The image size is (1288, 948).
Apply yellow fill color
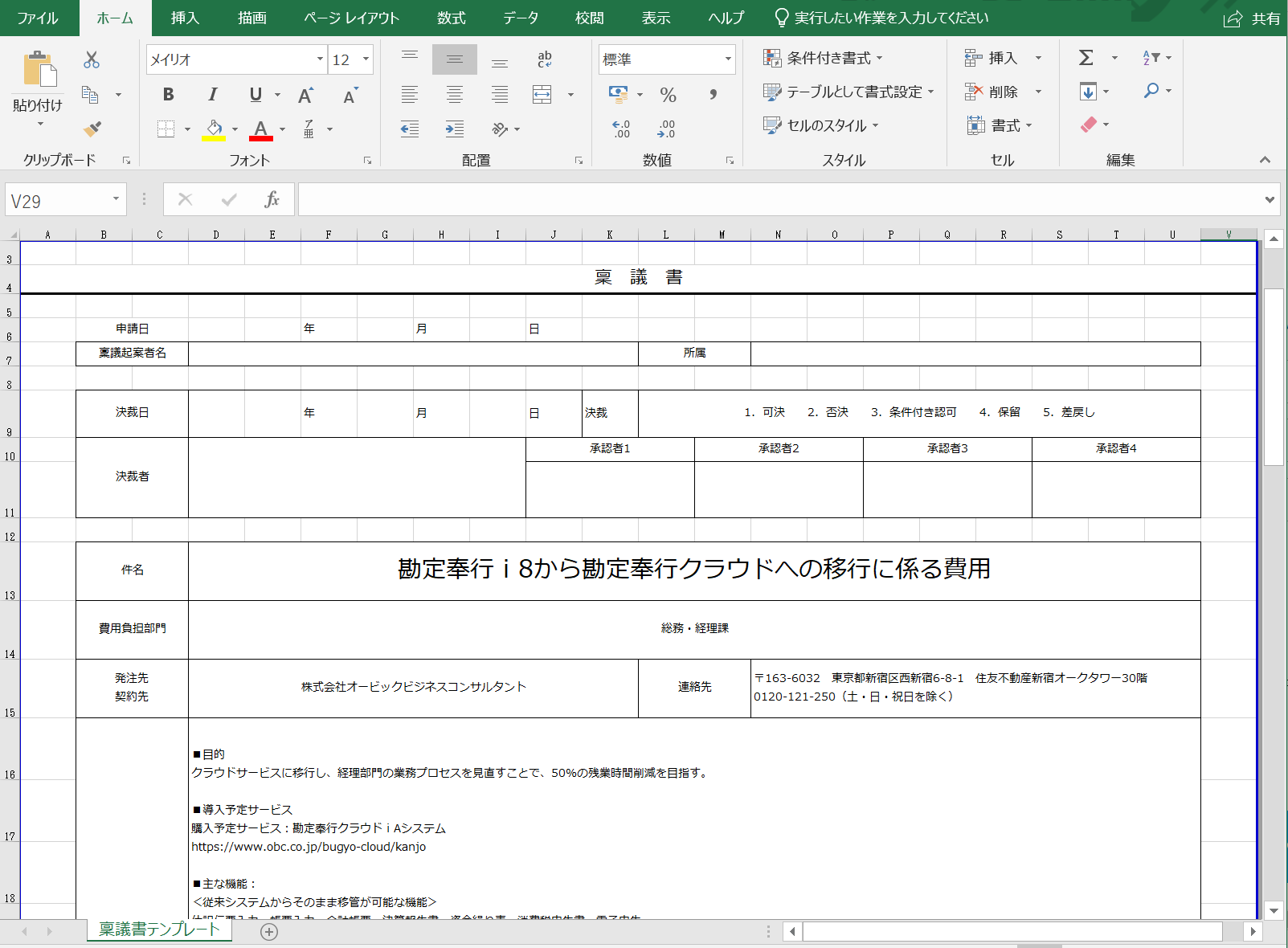214,129
